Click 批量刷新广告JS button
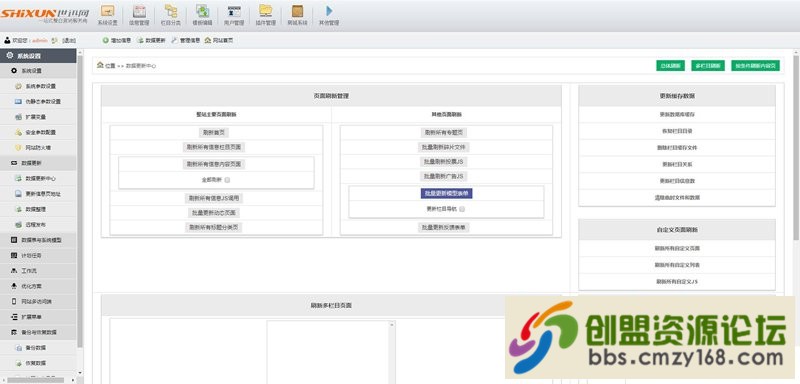Viewport: 800px width, 384px height. 444,176
